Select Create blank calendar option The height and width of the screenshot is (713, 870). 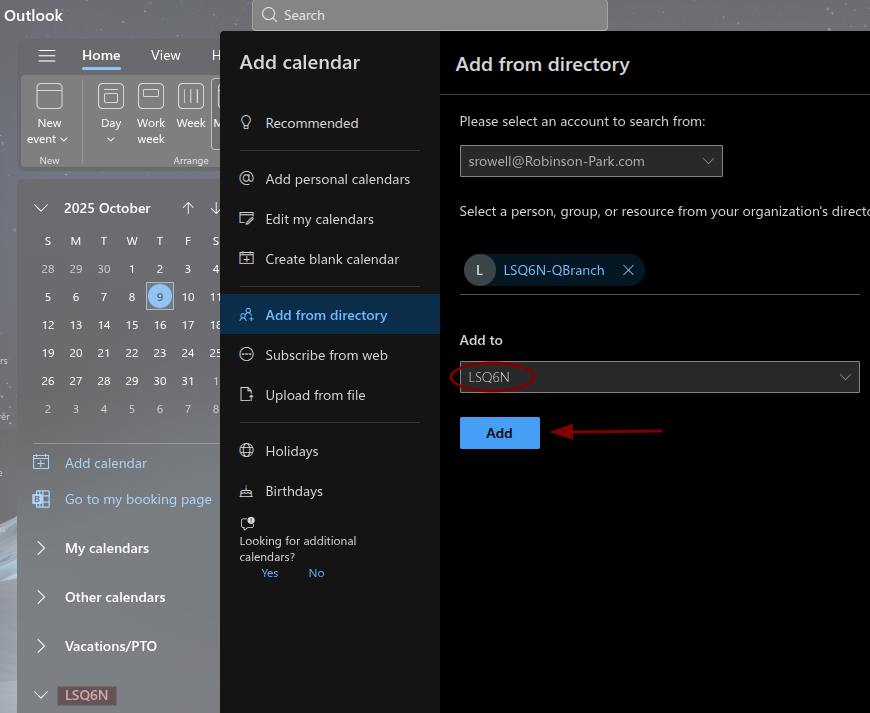[330, 259]
